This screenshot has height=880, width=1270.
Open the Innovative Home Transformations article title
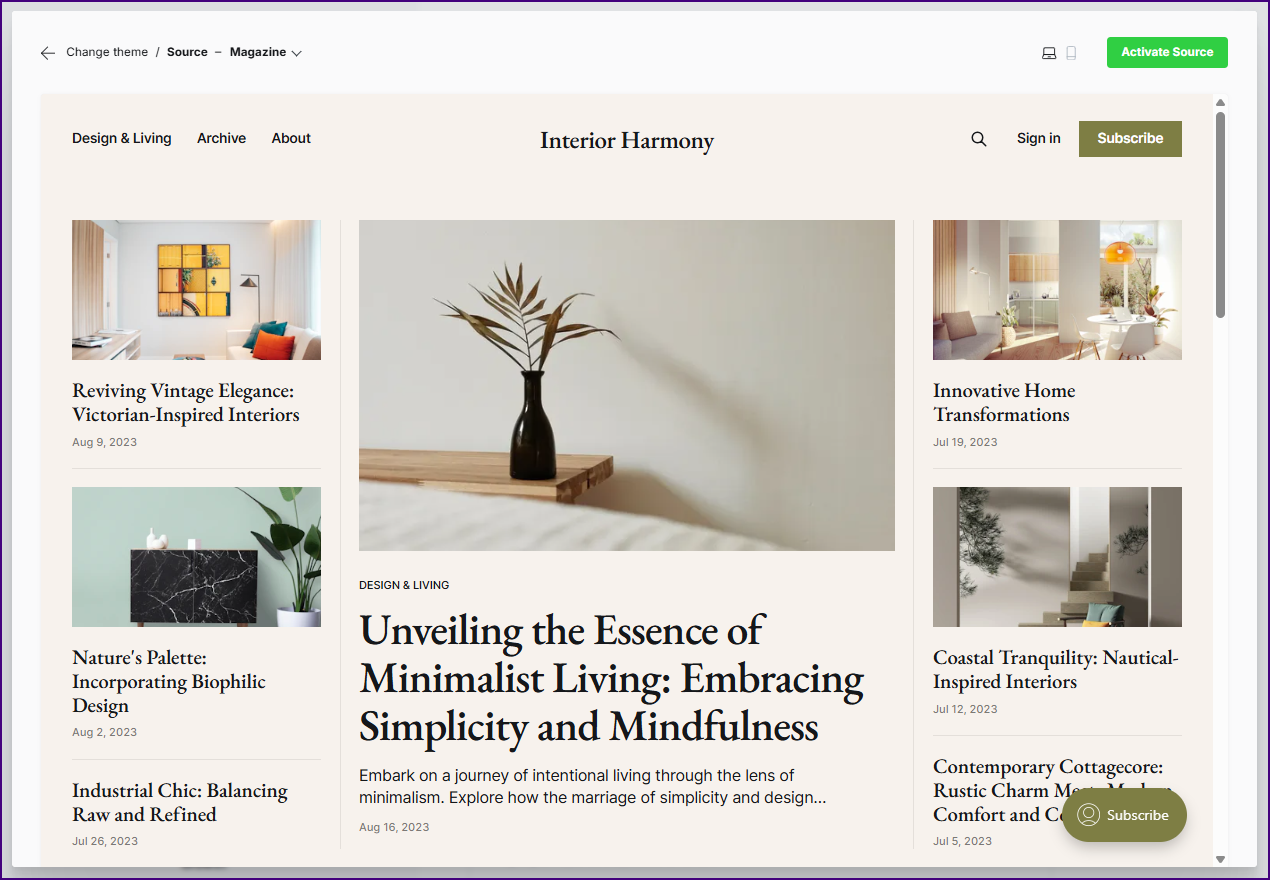pos(1004,403)
